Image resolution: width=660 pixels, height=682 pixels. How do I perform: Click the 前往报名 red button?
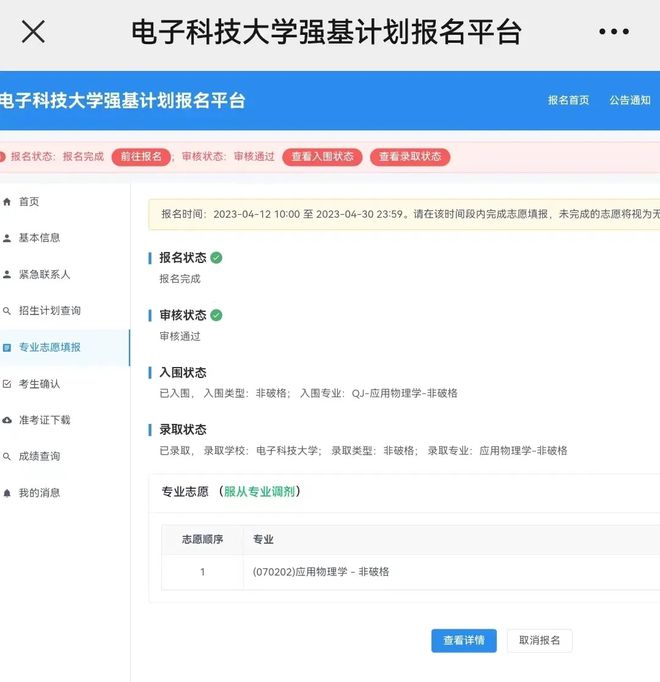[141, 157]
